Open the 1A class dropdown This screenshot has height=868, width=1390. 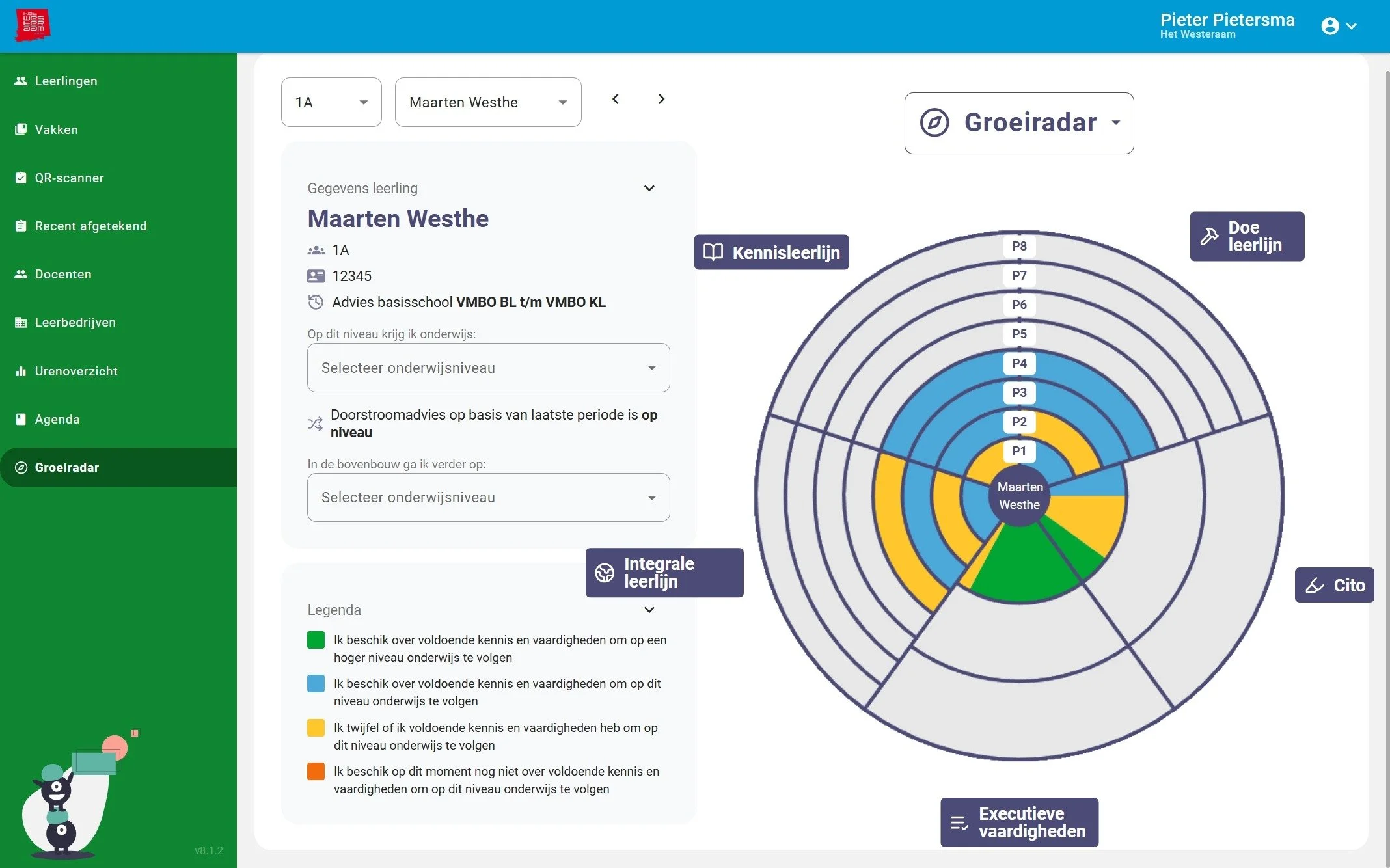pos(331,102)
